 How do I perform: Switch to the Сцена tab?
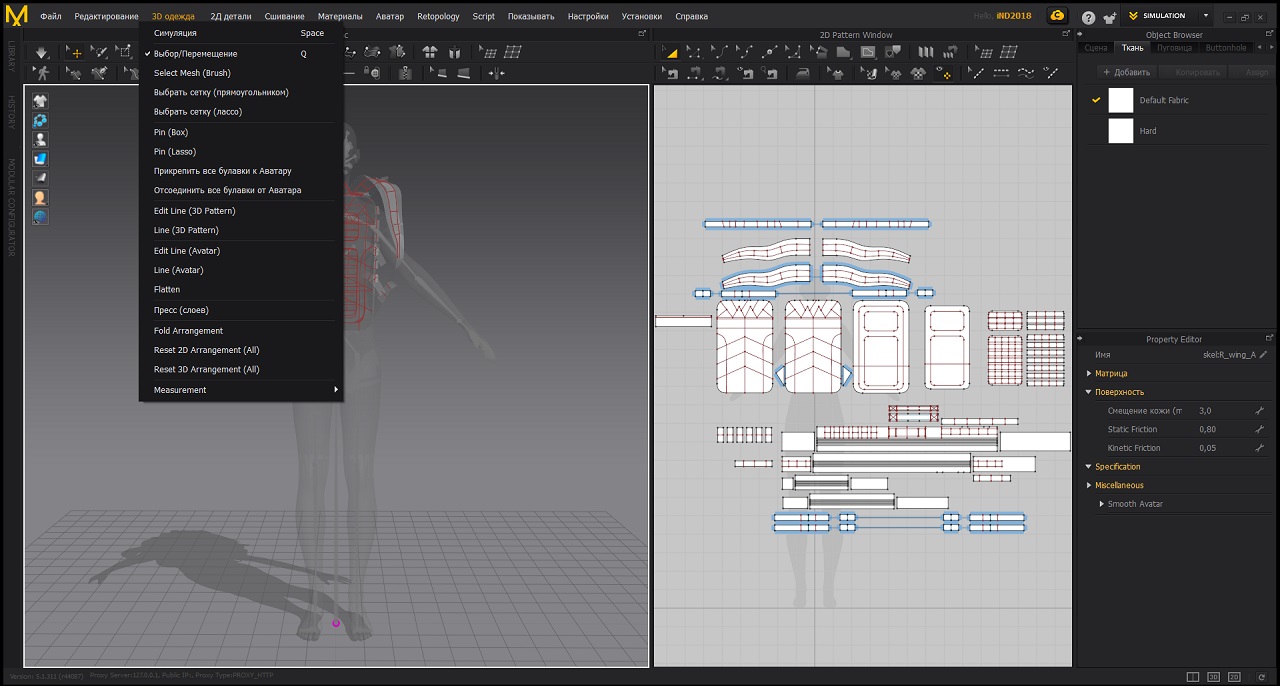click(x=1095, y=48)
